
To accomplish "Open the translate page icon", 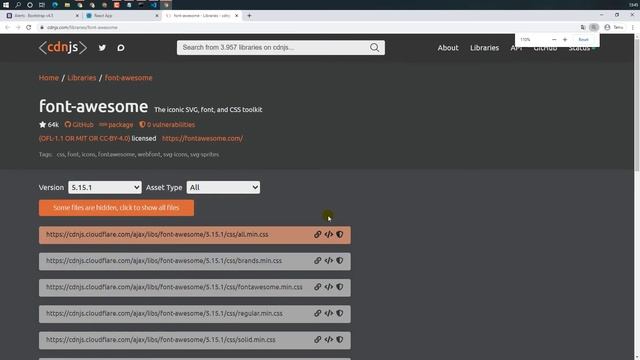I will [x=583, y=27].
